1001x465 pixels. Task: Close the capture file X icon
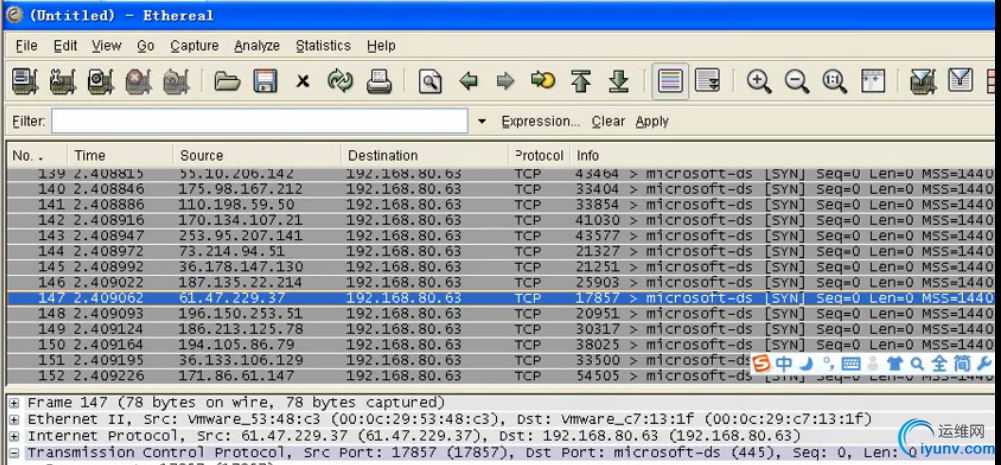[x=303, y=81]
